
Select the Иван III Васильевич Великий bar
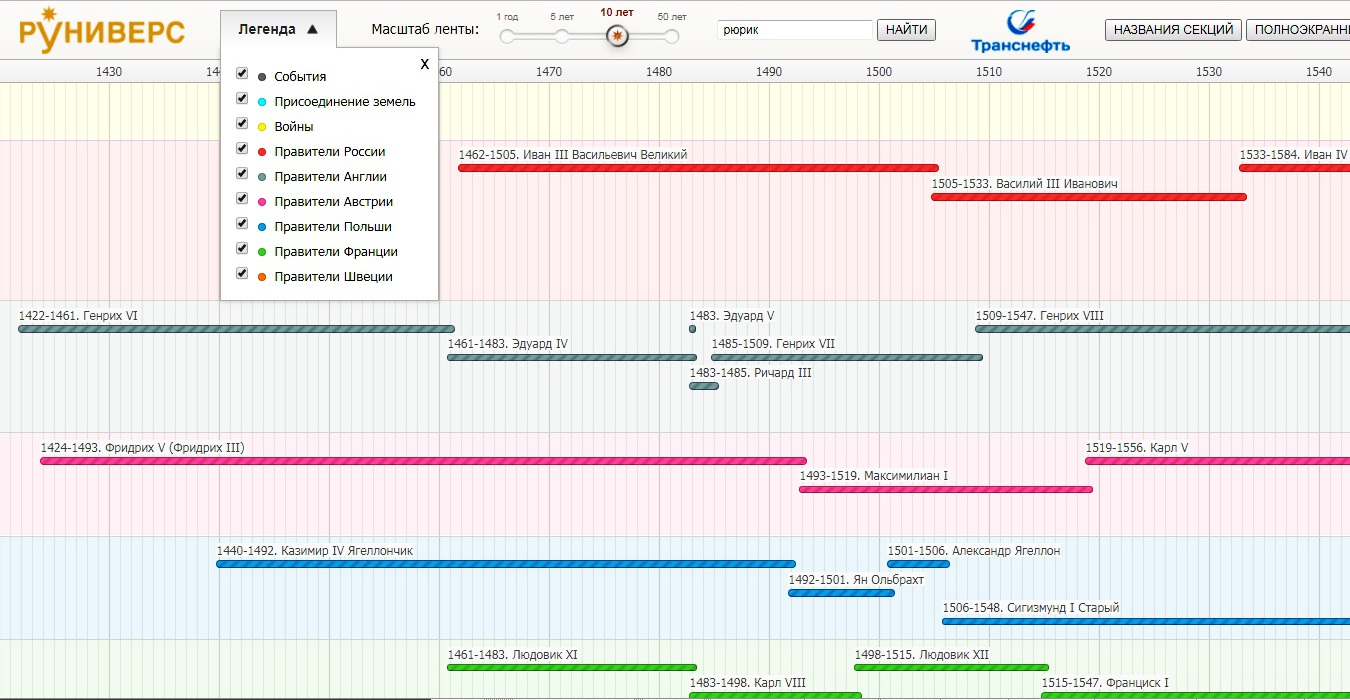pyautogui.click(x=698, y=168)
